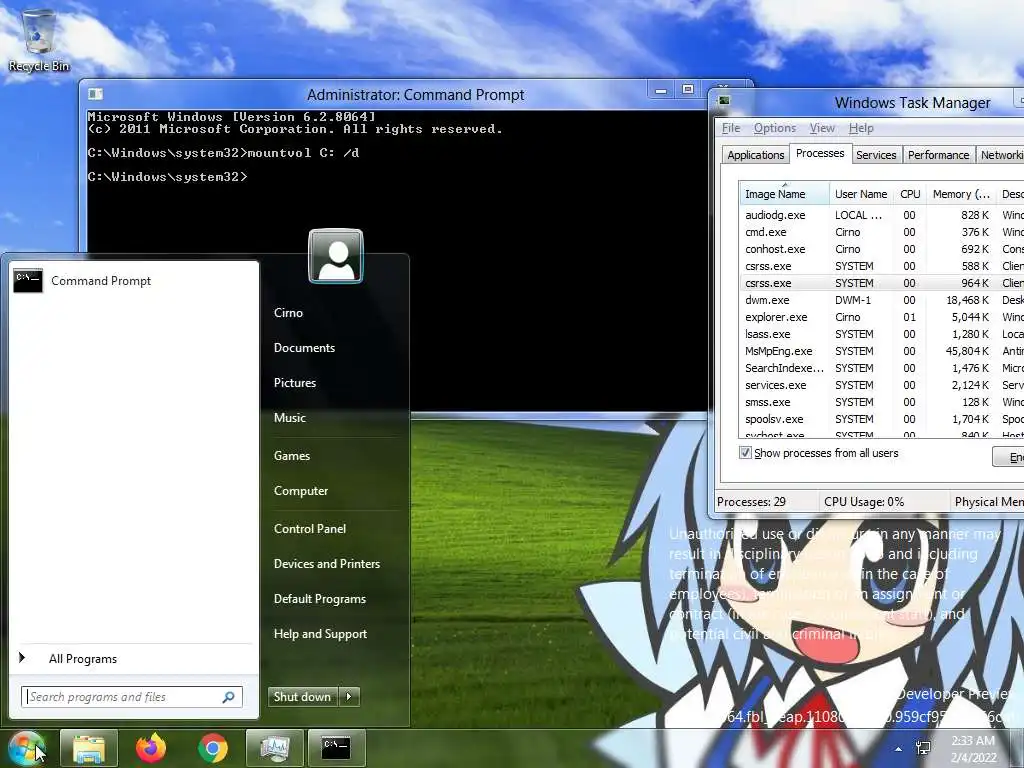Toggle Show processes from all users checkbox
This screenshot has height=768, width=1024.
click(x=745, y=453)
